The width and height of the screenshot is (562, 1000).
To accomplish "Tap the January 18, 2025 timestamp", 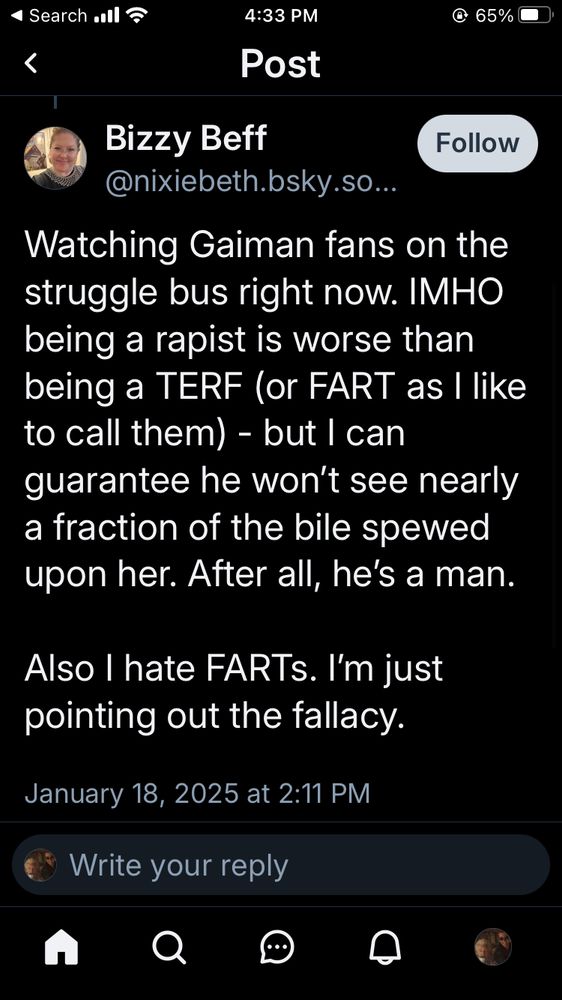I will pyautogui.click(x=197, y=793).
